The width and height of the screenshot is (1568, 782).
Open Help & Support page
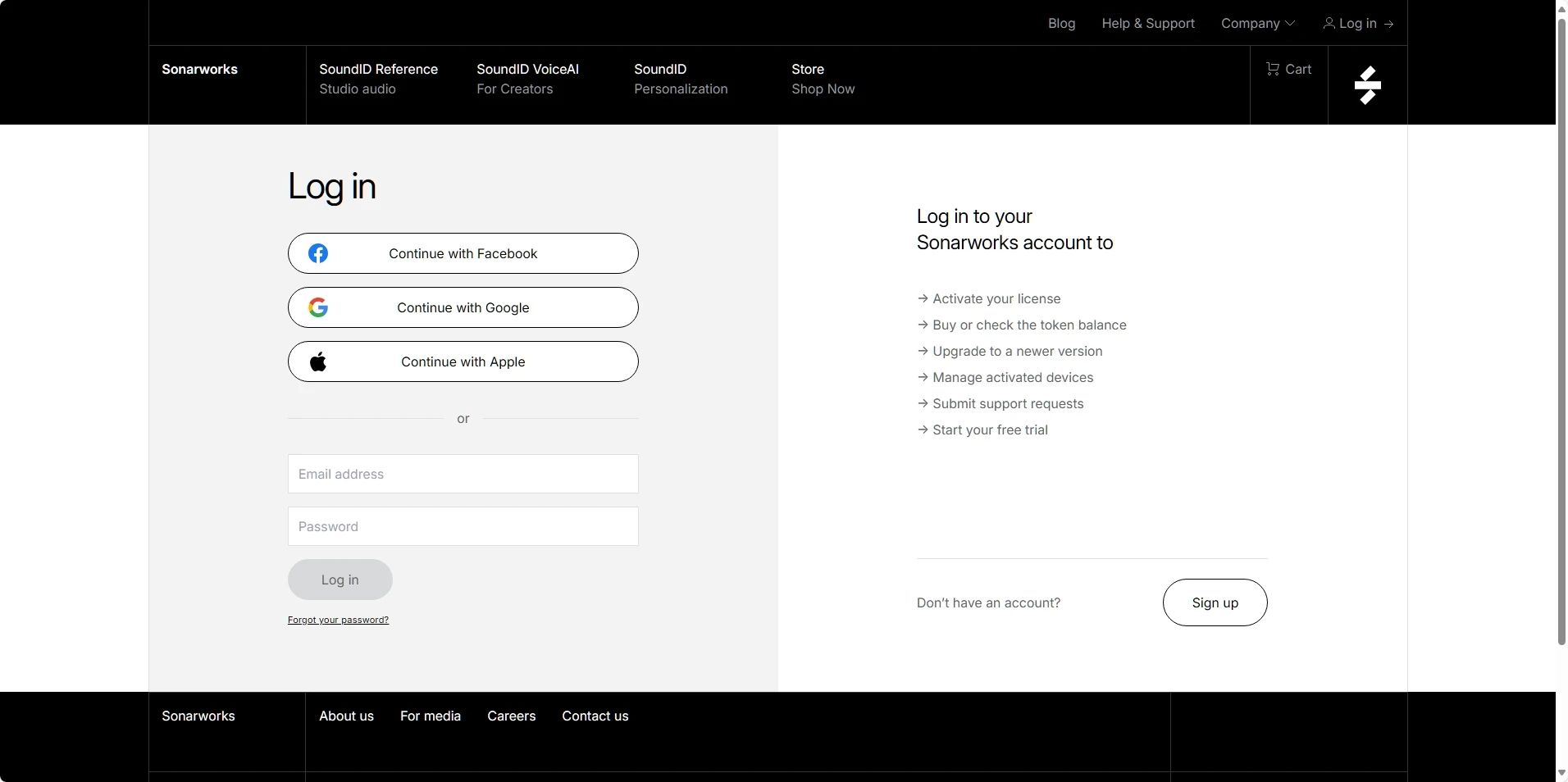[1147, 23]
